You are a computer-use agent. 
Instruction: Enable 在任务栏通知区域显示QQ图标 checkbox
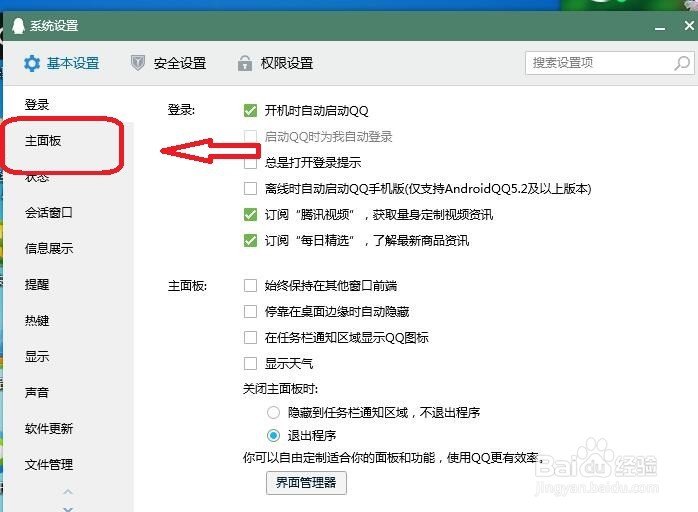coord(250,337)
